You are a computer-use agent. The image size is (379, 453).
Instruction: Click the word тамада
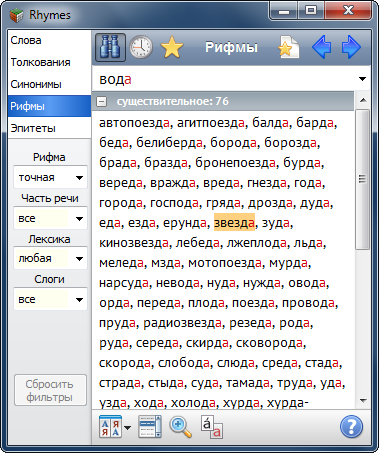[x=248, y=383]
